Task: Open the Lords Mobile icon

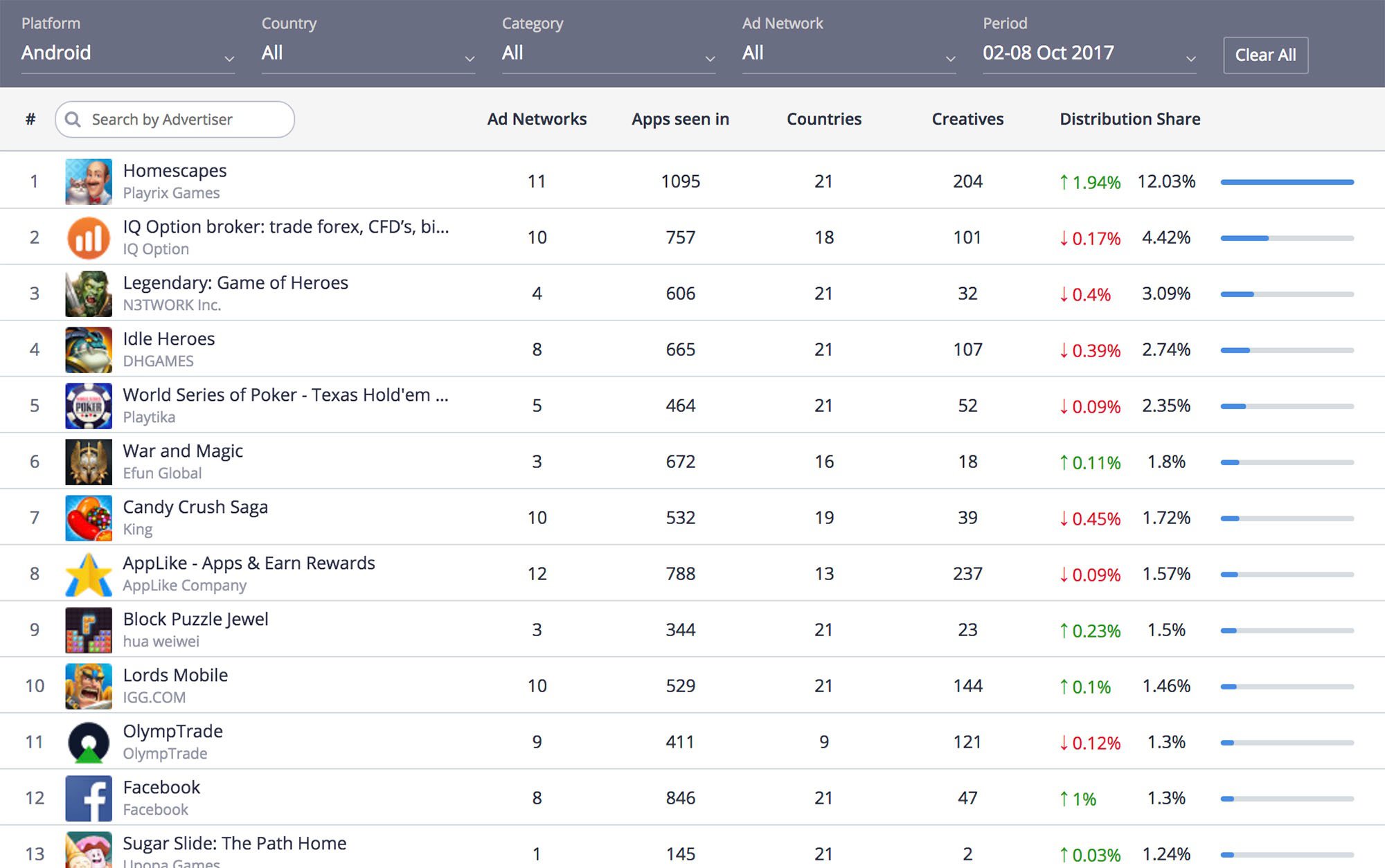Action: coord(89,687)
